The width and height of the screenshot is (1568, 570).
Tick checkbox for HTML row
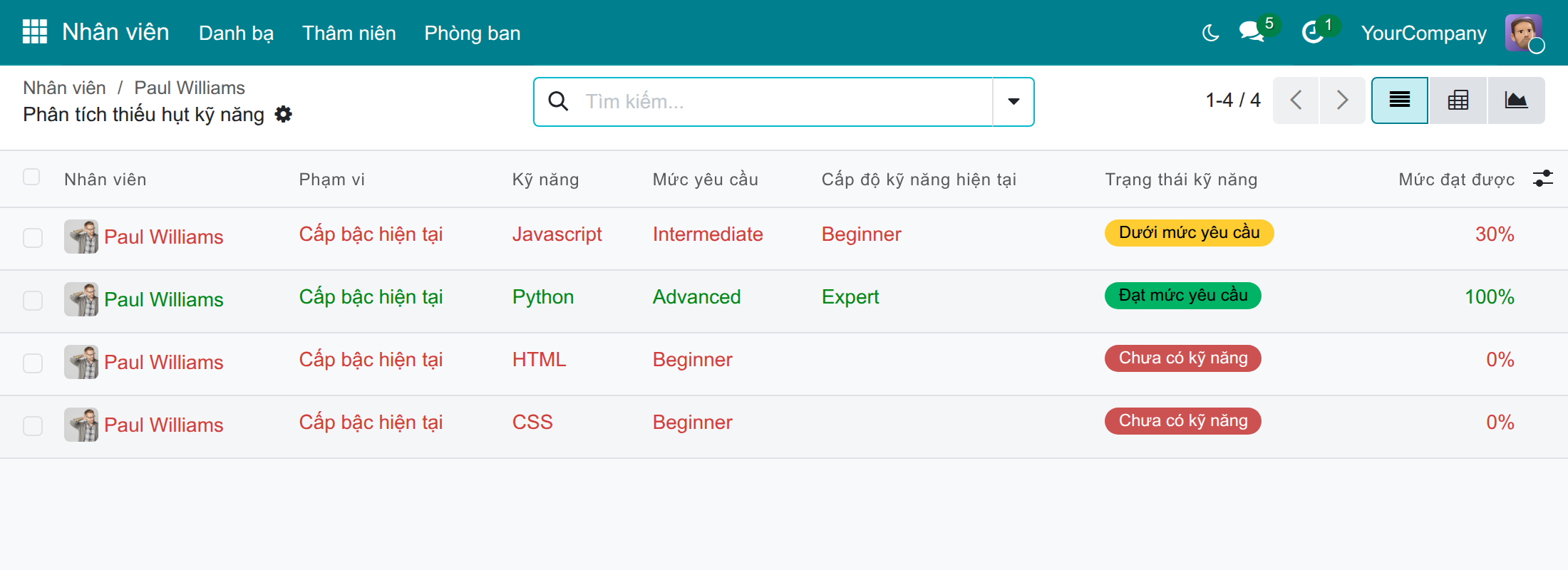pyautogui.click(x=33, y=363)
